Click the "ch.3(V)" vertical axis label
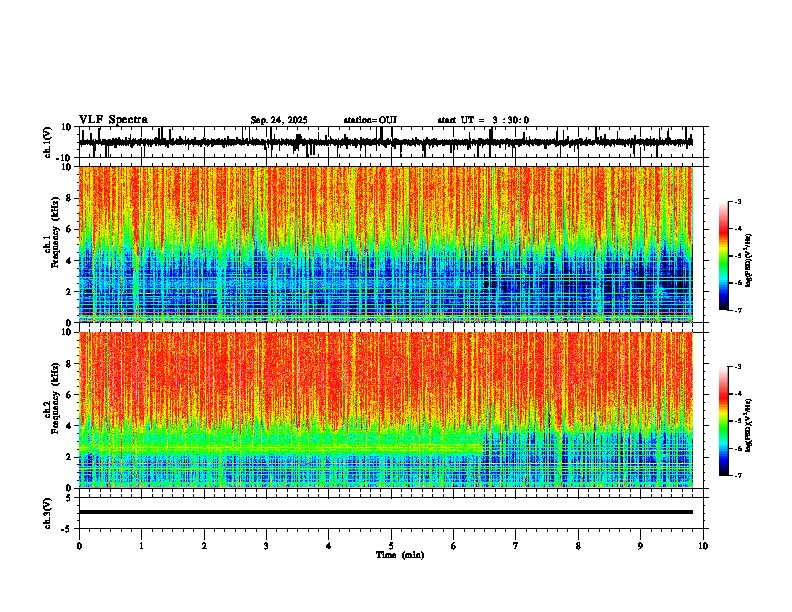Image resolution: width=792 pixels, height=612 pixels. coord(48,513)
